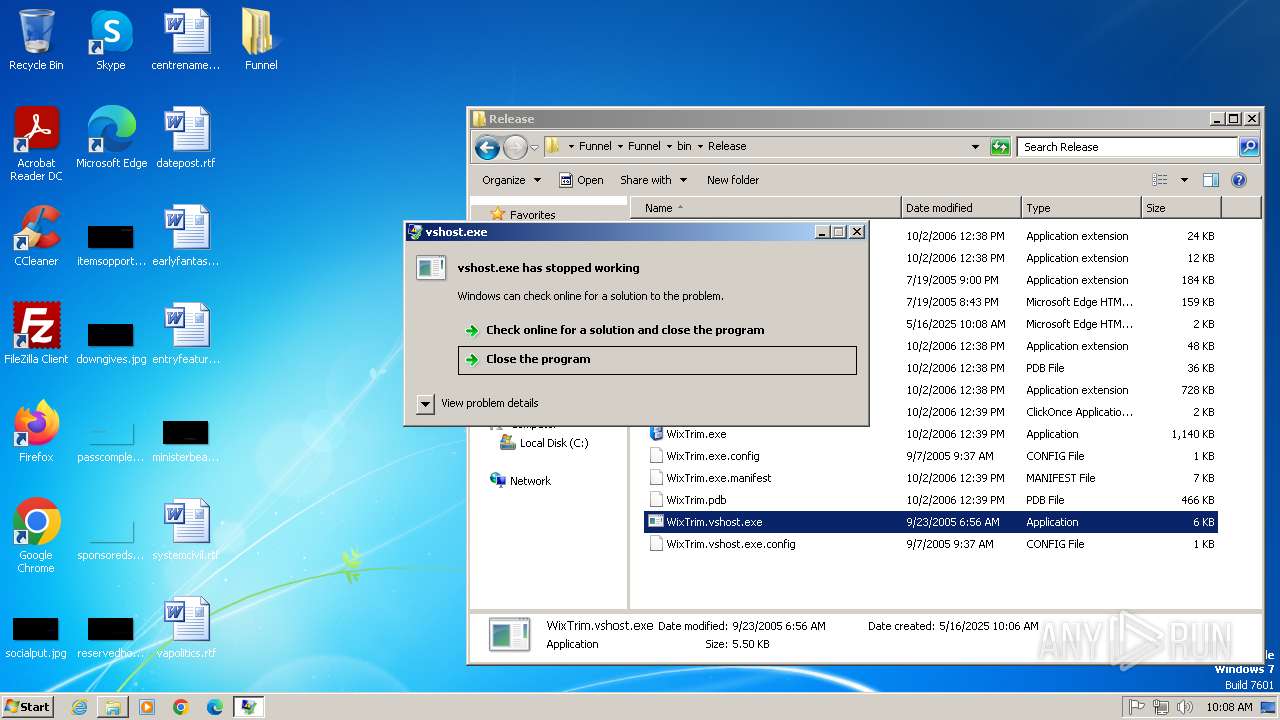The height and width of the screenshot is (720, 1280).
Task: Toggle the preview pane icon
Action: (x=1211, y=180)
